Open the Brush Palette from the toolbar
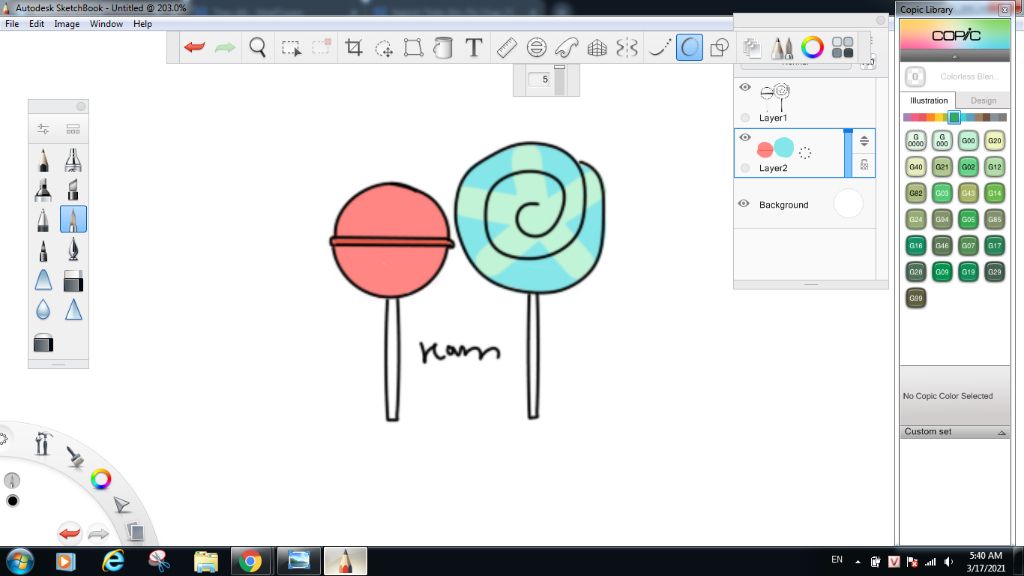The width and height of the screenshot is (1024, 576). [x=782, y=47]
